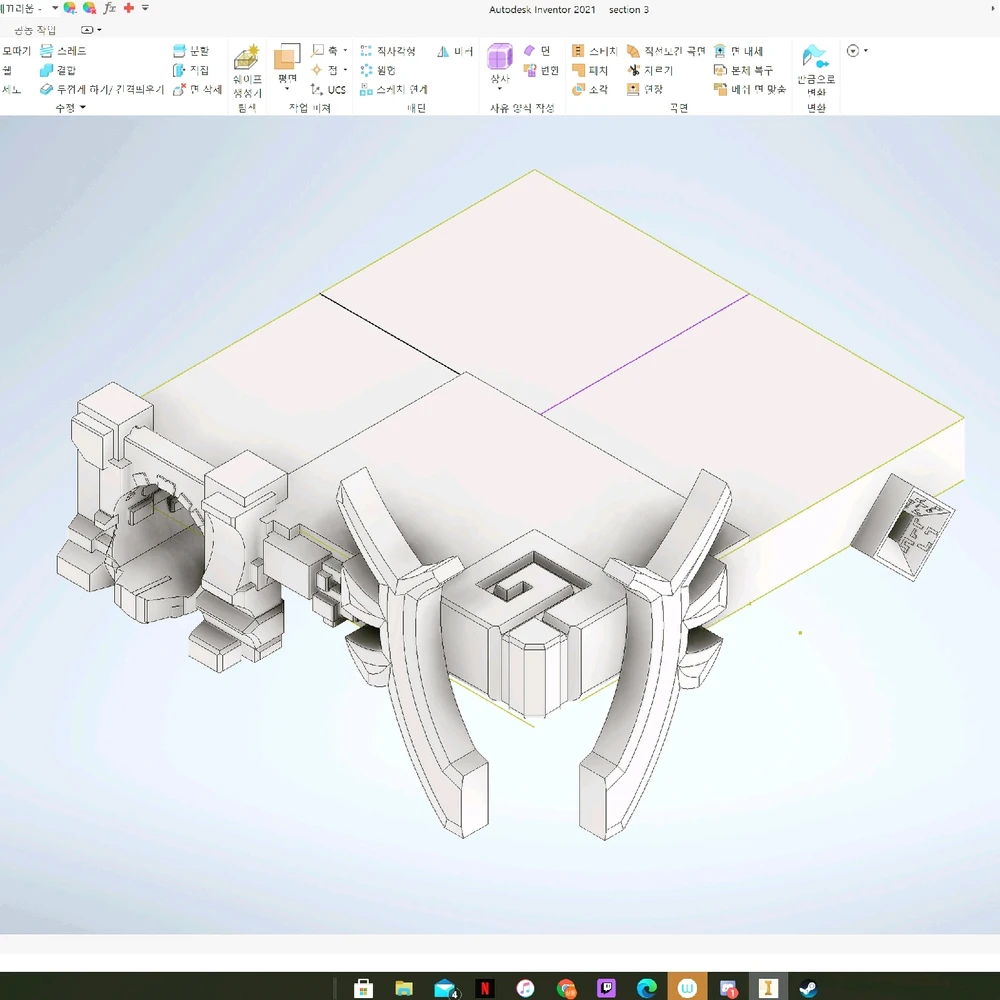1000x1000 pixels.
Task: Click the Stitch (스티치) surface tool
Action: (594, 51)
